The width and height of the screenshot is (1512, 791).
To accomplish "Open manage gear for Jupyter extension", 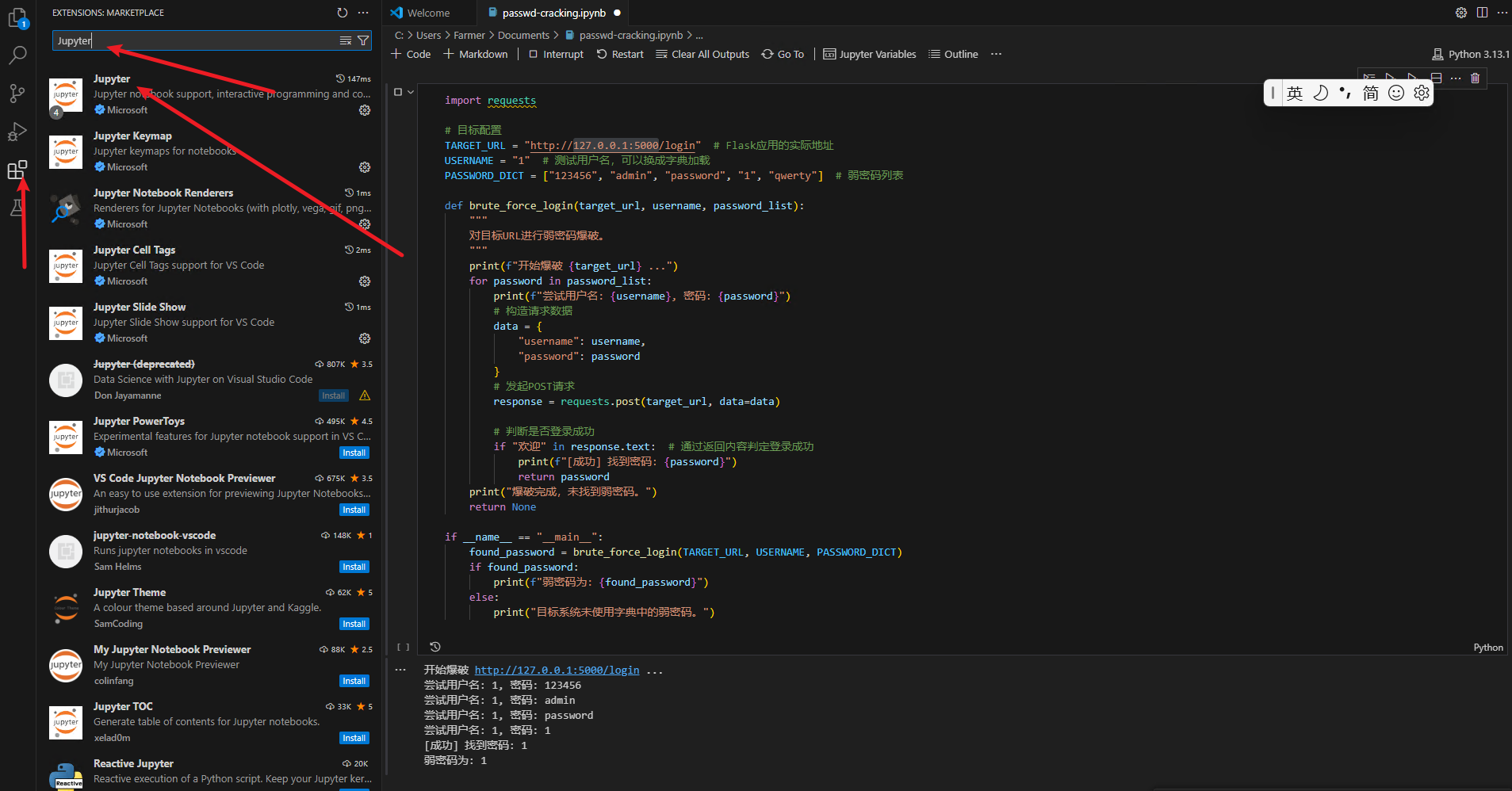I will tap(365, 110).
